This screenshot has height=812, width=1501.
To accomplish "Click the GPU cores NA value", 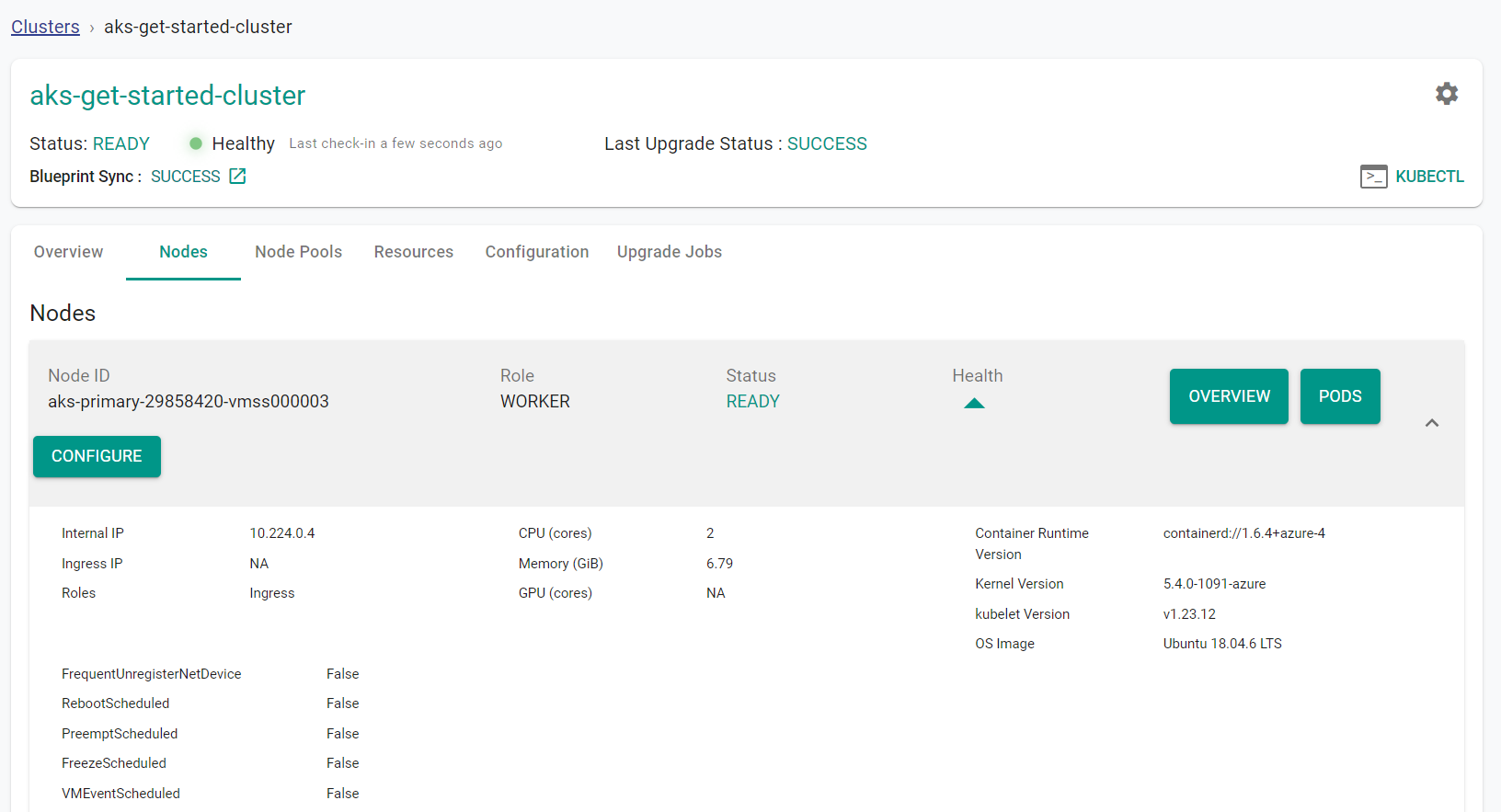I will coord(716,593).
